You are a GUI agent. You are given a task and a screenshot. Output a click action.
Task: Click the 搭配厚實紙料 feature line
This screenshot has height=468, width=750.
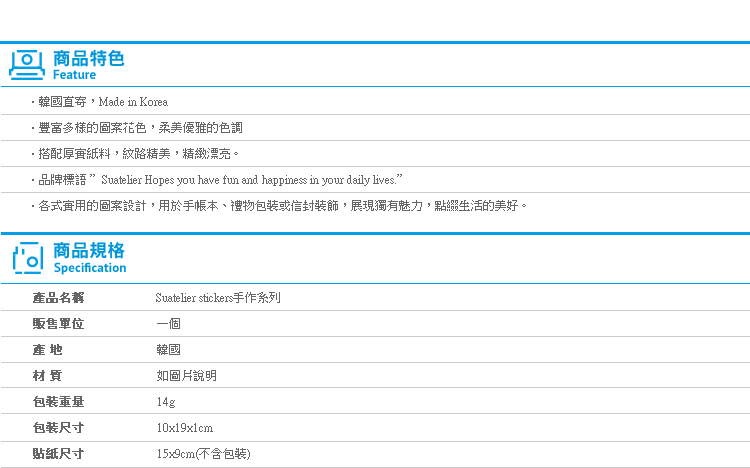tap(135, 154)
